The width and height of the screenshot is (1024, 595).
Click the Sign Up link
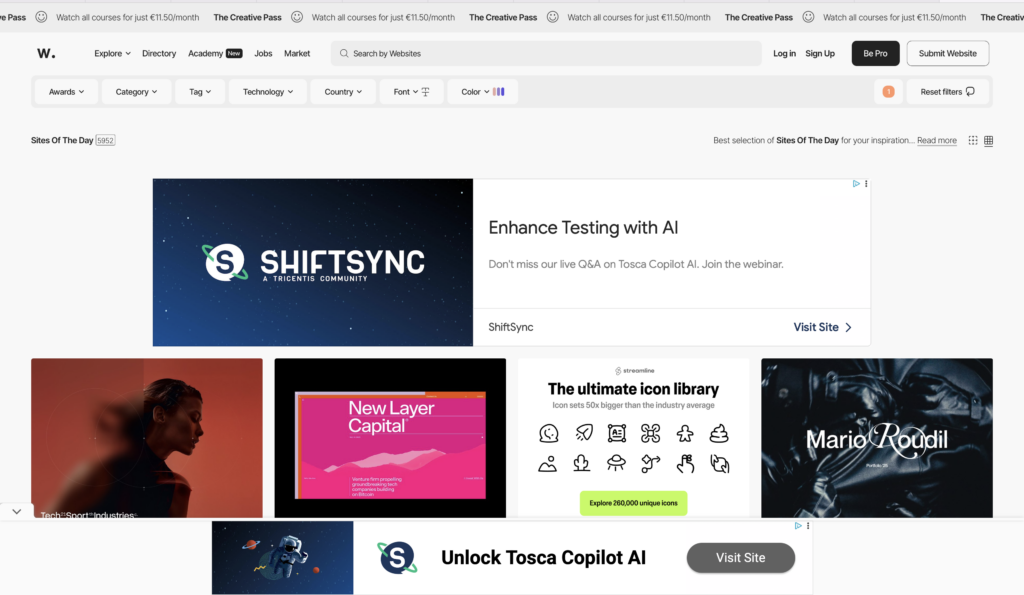coord(820,54)
